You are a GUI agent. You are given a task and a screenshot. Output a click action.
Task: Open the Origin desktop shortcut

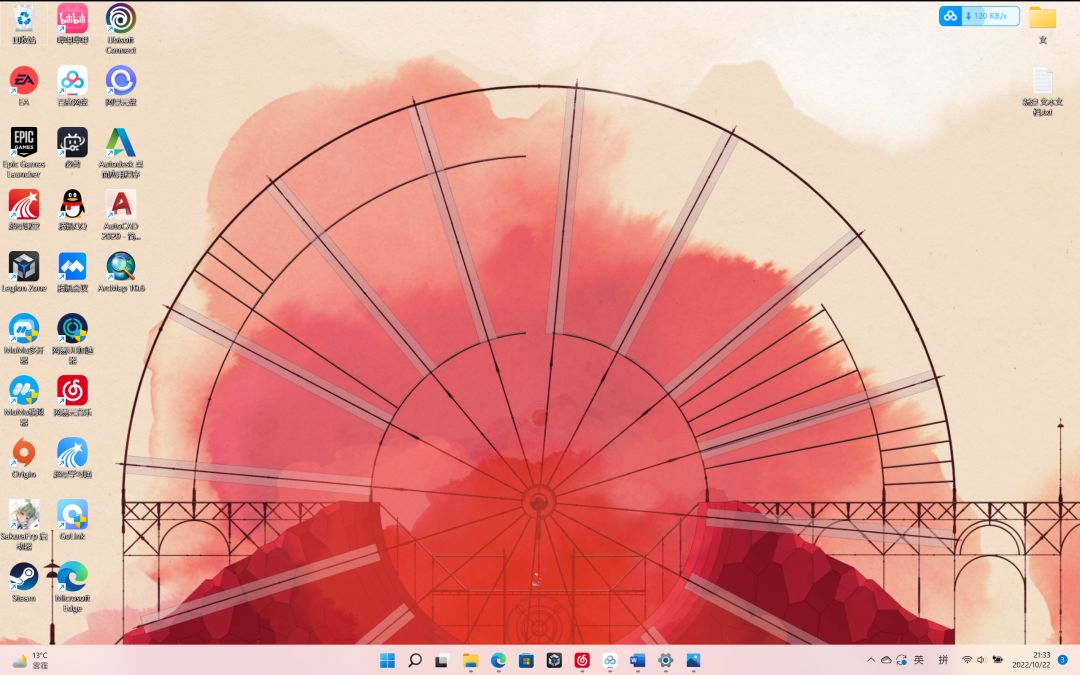click(23, 459)
